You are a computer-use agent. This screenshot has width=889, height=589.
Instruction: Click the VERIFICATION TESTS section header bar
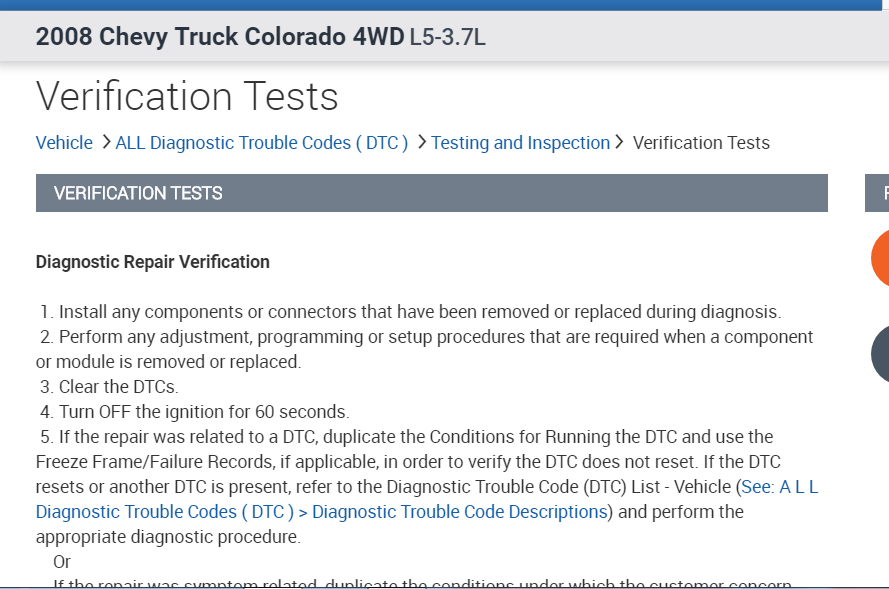coord(431,193)
